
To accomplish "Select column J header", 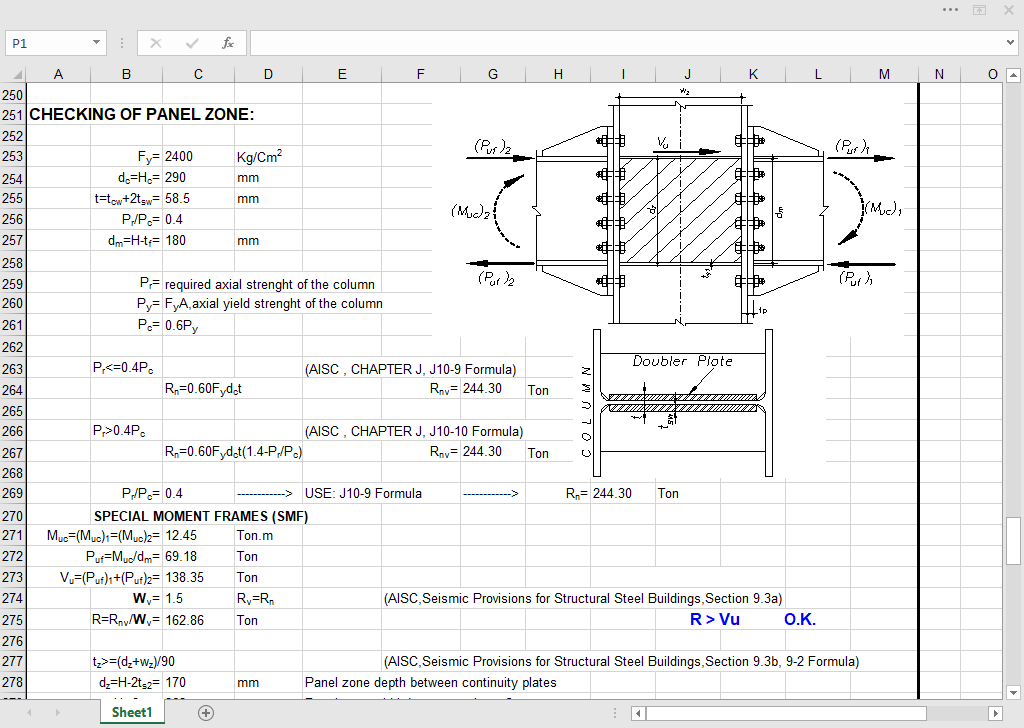I will coord(688,74).
